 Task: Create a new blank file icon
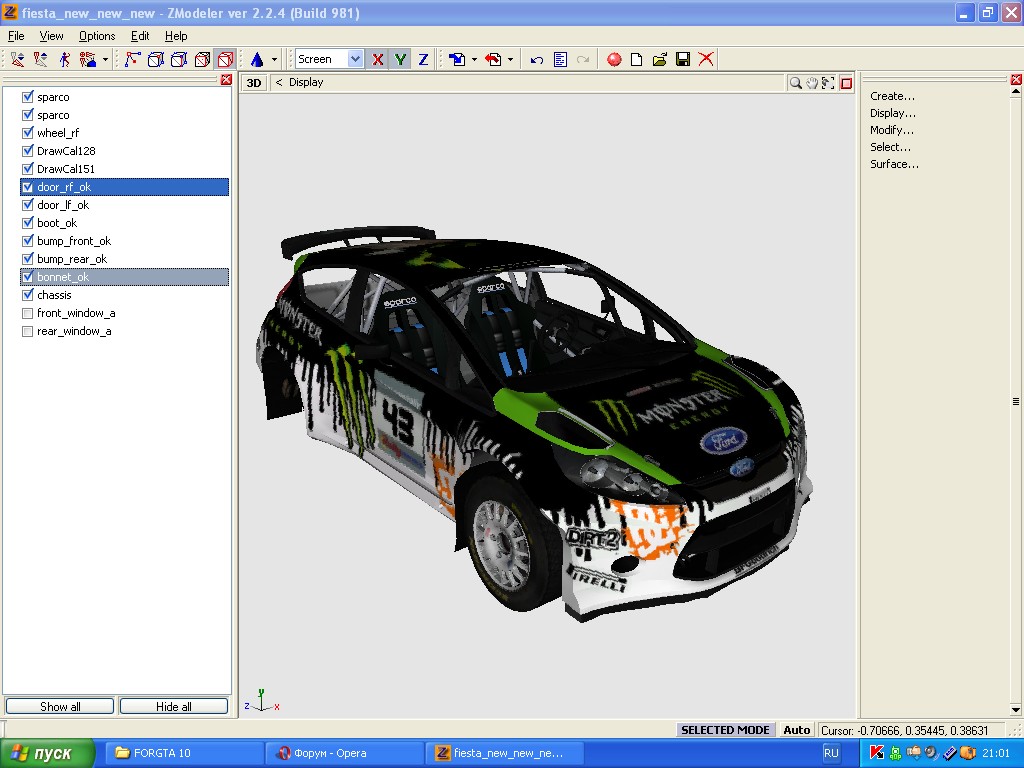(637, 59)
